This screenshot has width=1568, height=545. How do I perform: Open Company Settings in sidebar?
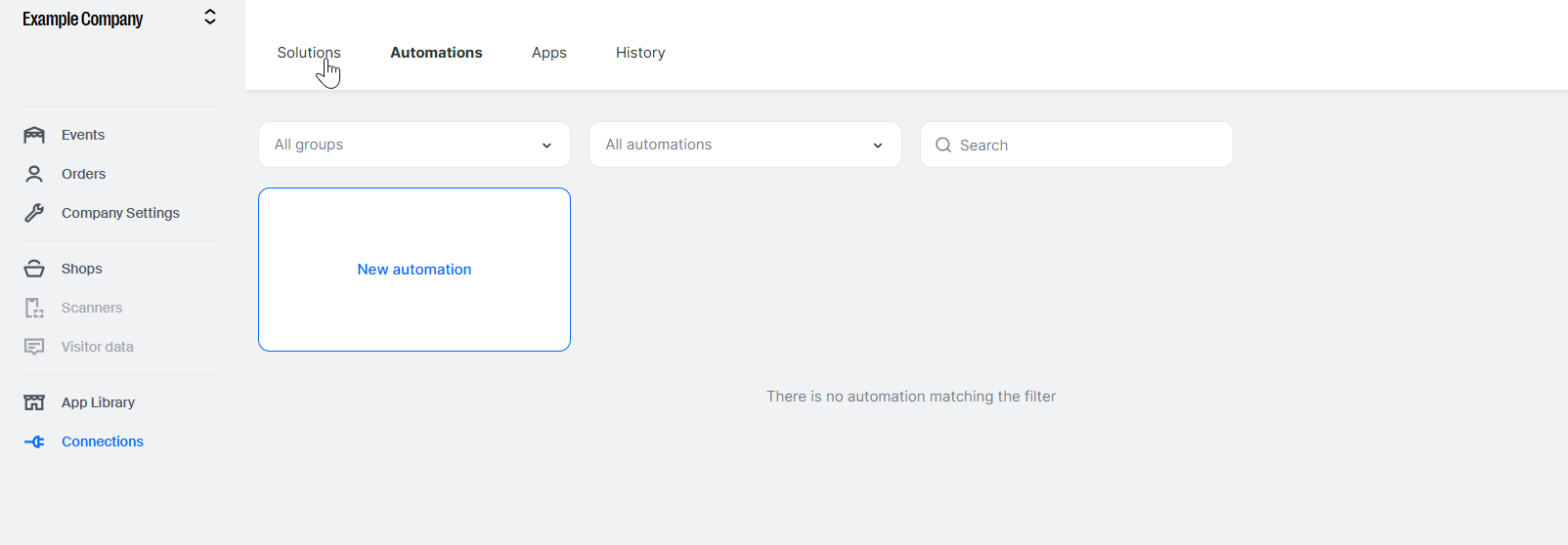click(x=120, y=213)
